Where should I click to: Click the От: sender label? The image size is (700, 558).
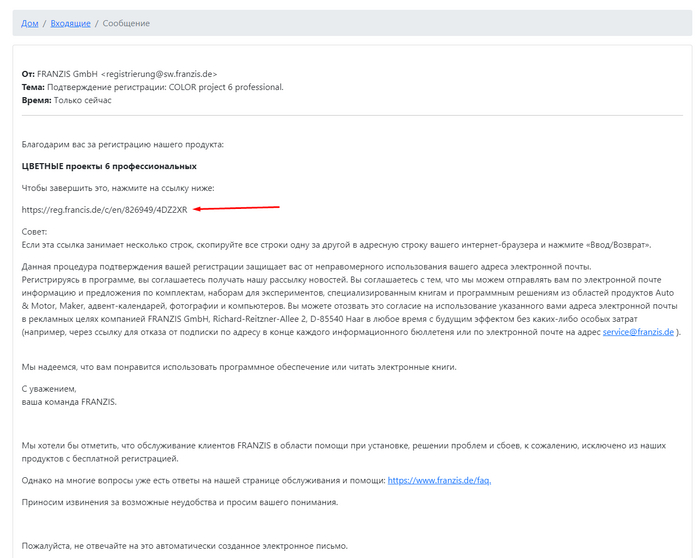pos(28,74)
